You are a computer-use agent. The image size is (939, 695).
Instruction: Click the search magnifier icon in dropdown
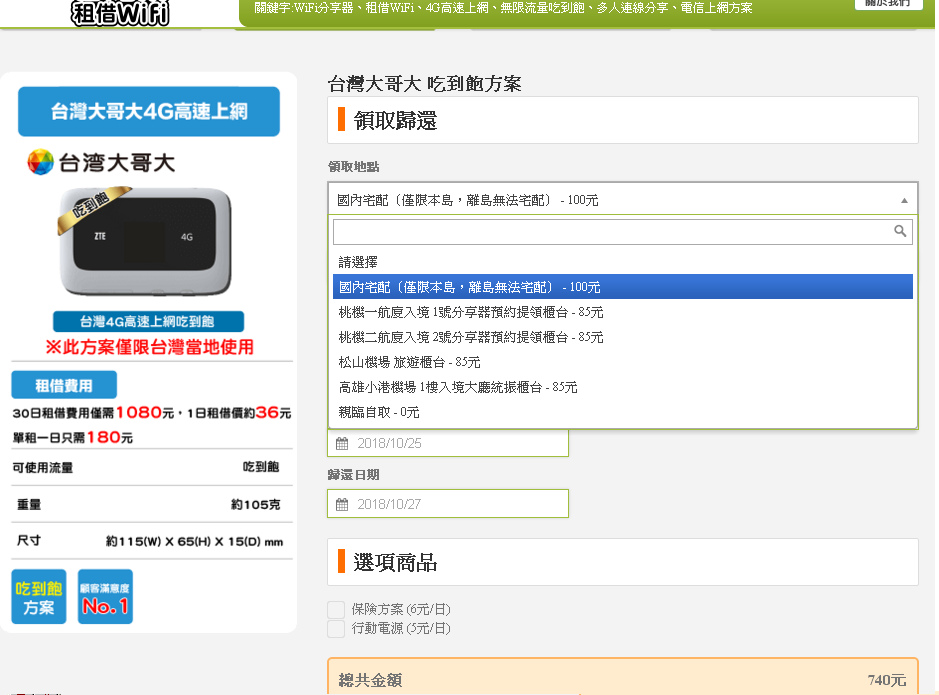point(899,231)
